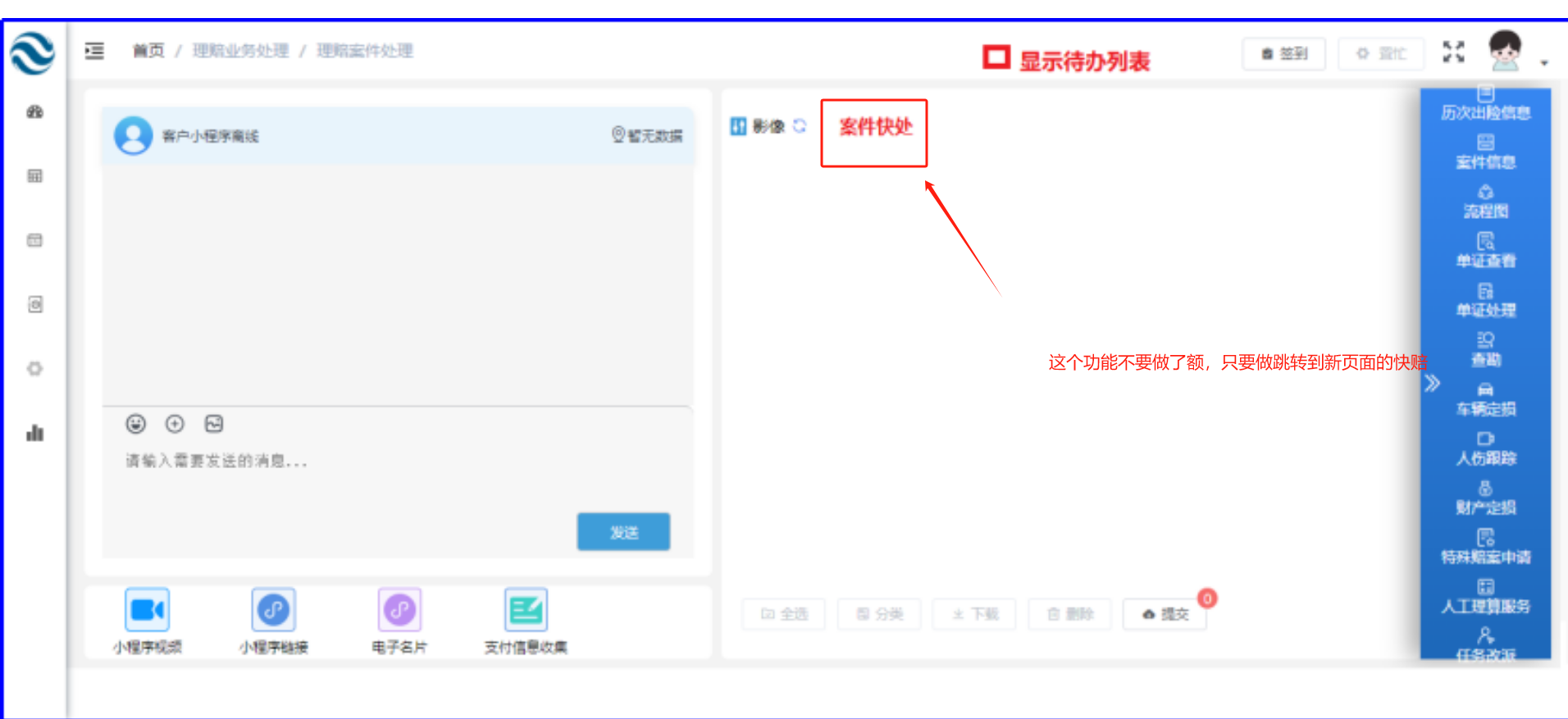Open 特殊赔案申请 in blue panel
This screenshot has width=1568, height=719.
[1485, 547]
